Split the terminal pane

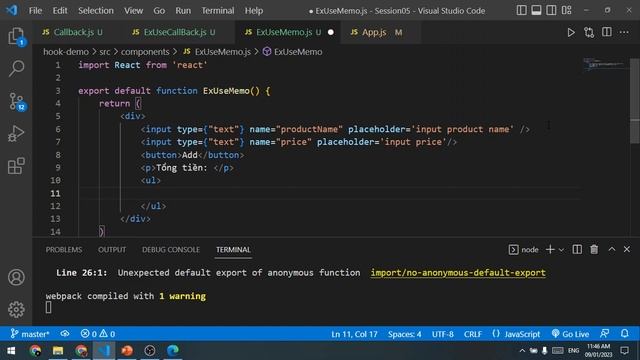577,249
